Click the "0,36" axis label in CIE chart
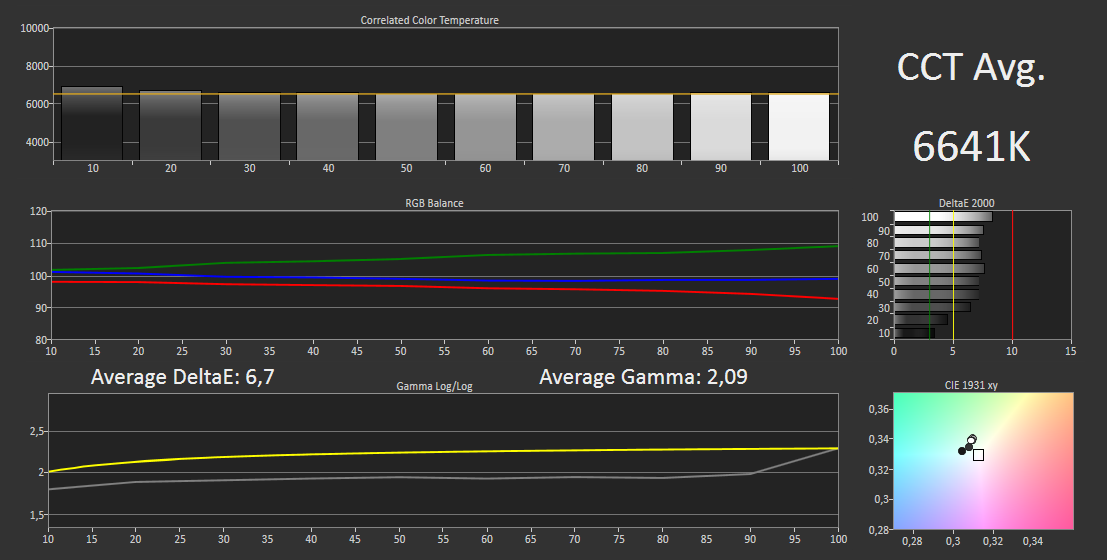 pyautogui.click(x=880, y=409)
